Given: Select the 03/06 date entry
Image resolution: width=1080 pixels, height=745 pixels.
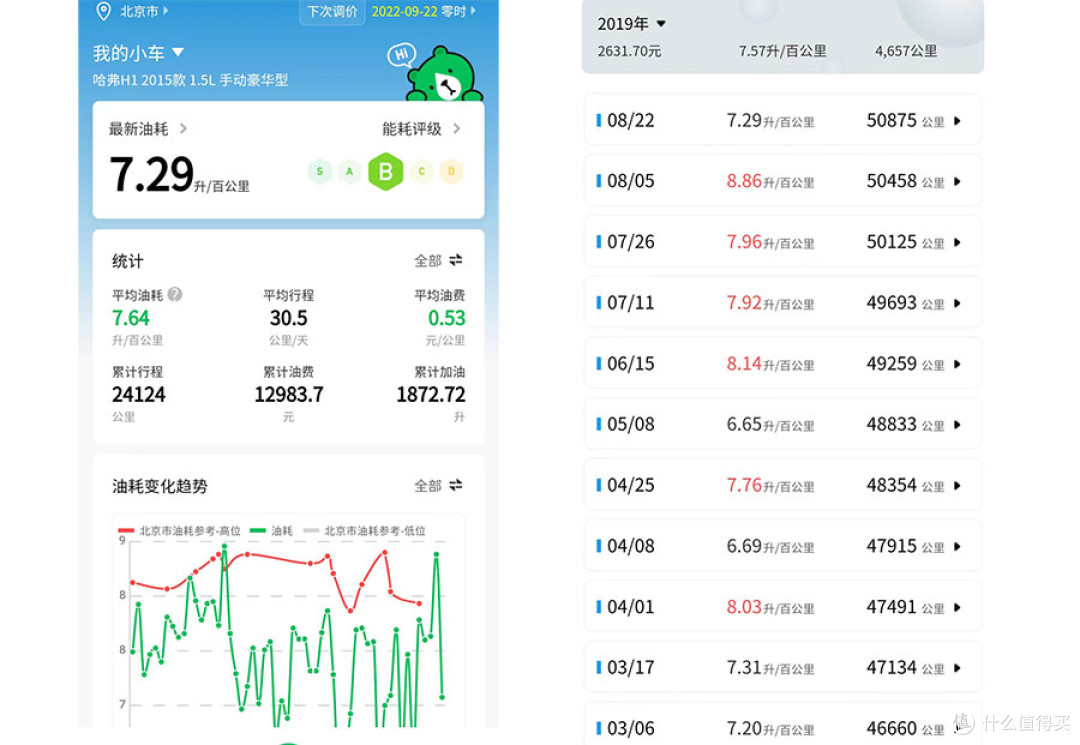Looking at the screenshot, I should (630, 728).
